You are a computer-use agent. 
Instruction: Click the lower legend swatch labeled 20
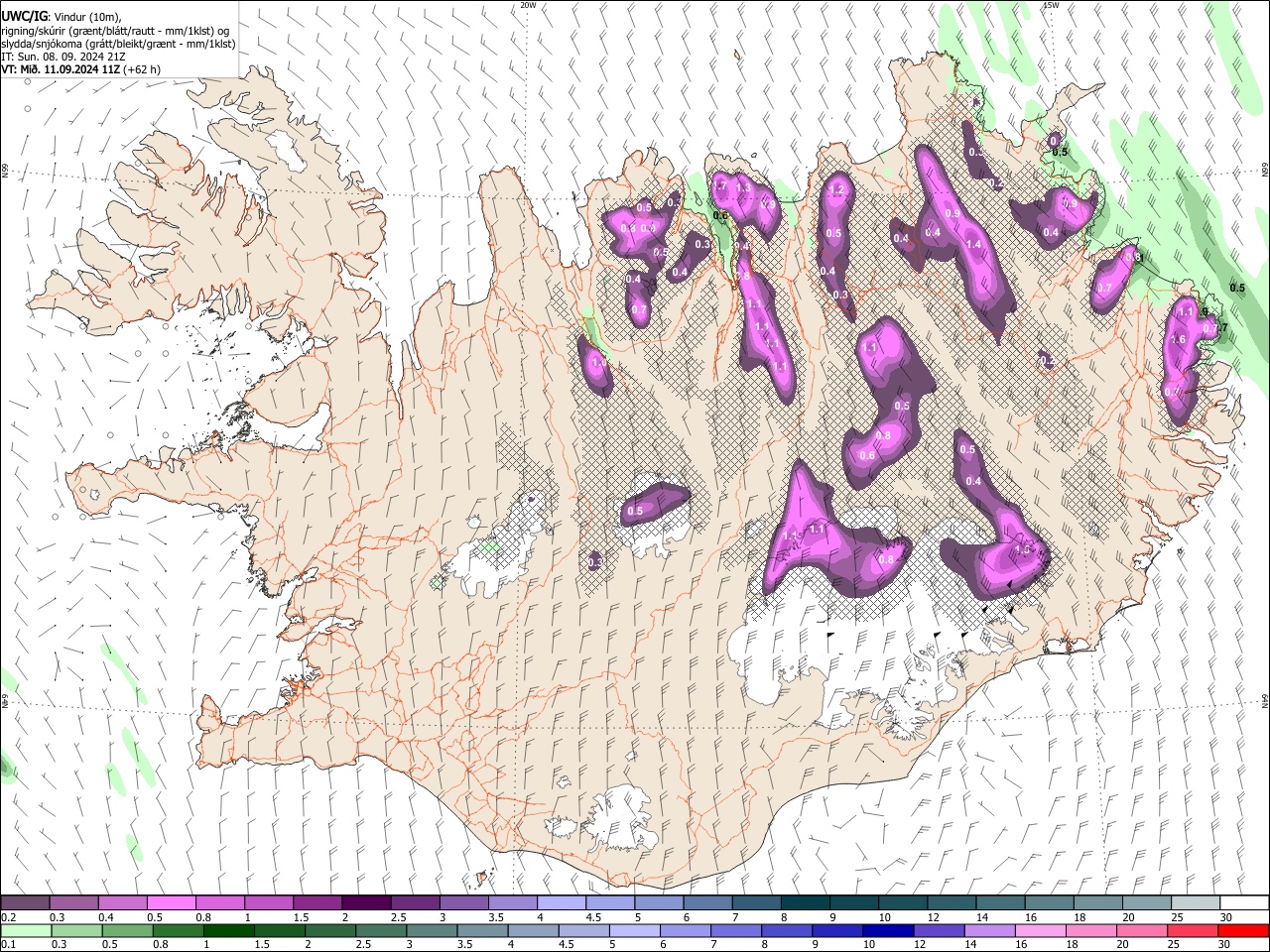(x=1142, y=930)
